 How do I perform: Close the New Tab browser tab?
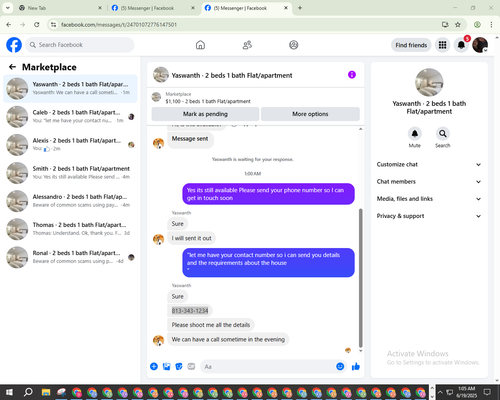tap(100, 8)
